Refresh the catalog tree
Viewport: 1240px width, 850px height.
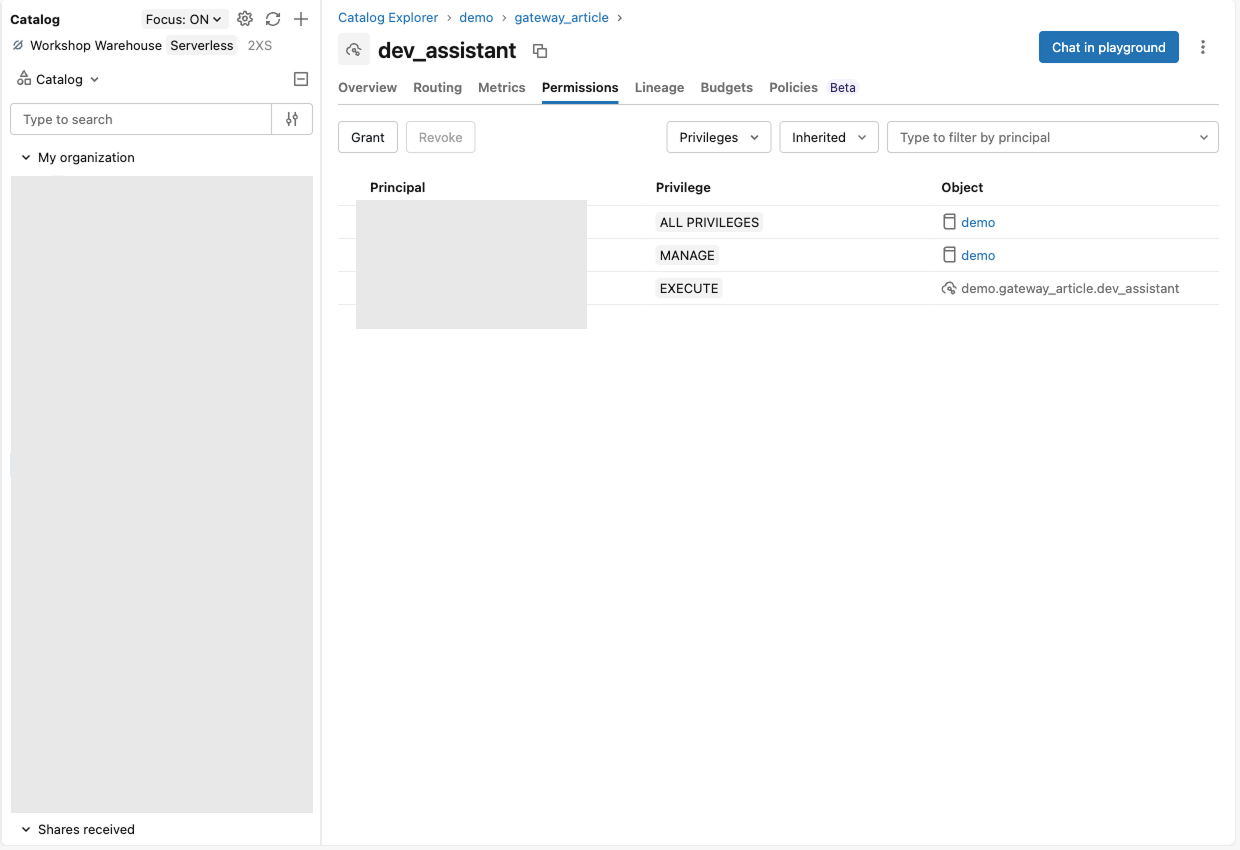pyautogui.click(x=273, y=19)
